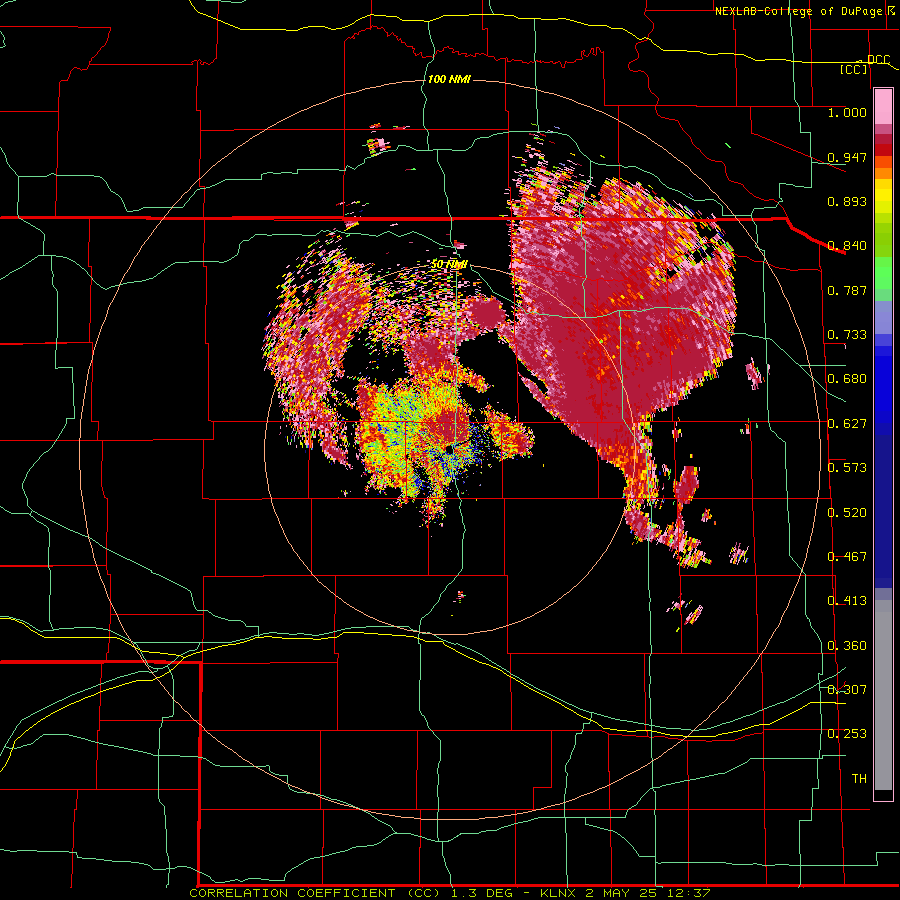Click the 0.947 scale value
This screenshot has width=900, height=900.
[x=847, y=157]
